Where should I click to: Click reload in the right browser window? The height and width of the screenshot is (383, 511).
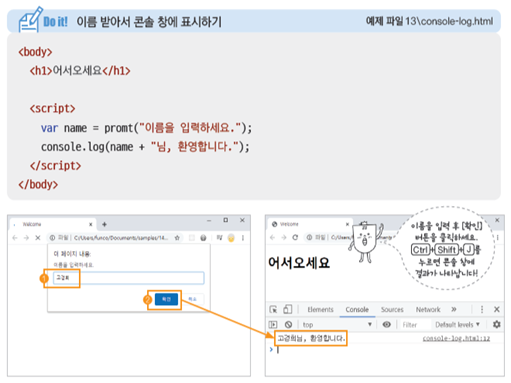point(295,237)
